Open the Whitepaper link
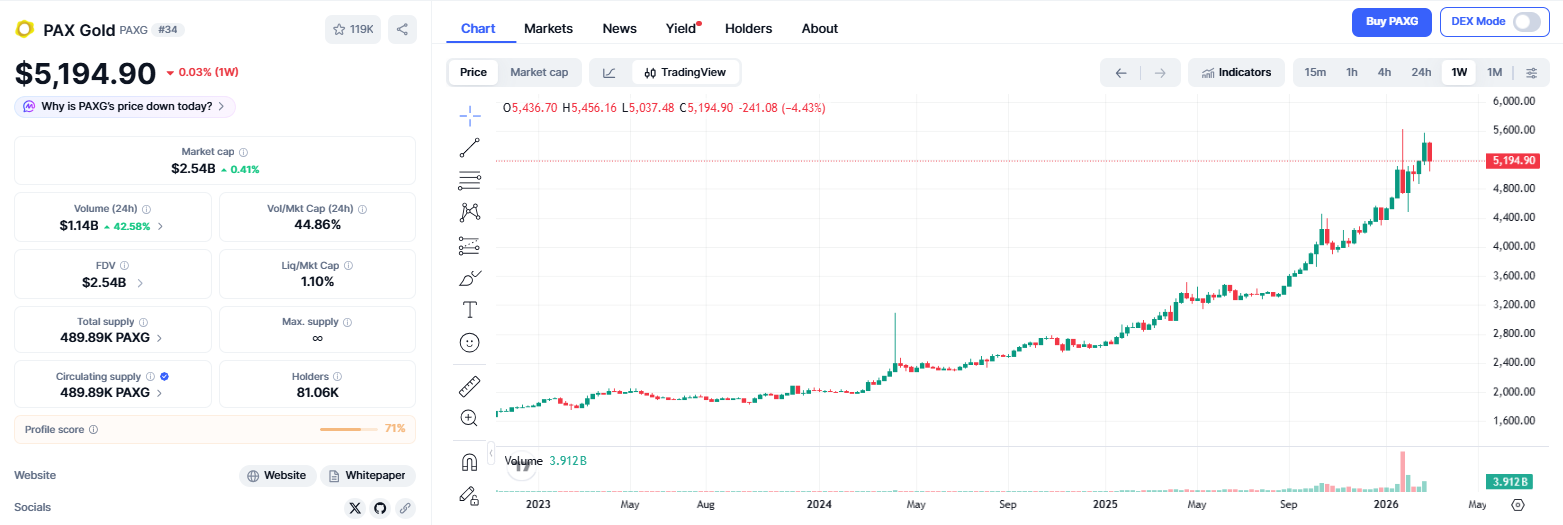The width and height of the screenshot is (1563, 525). coord(368,476)
